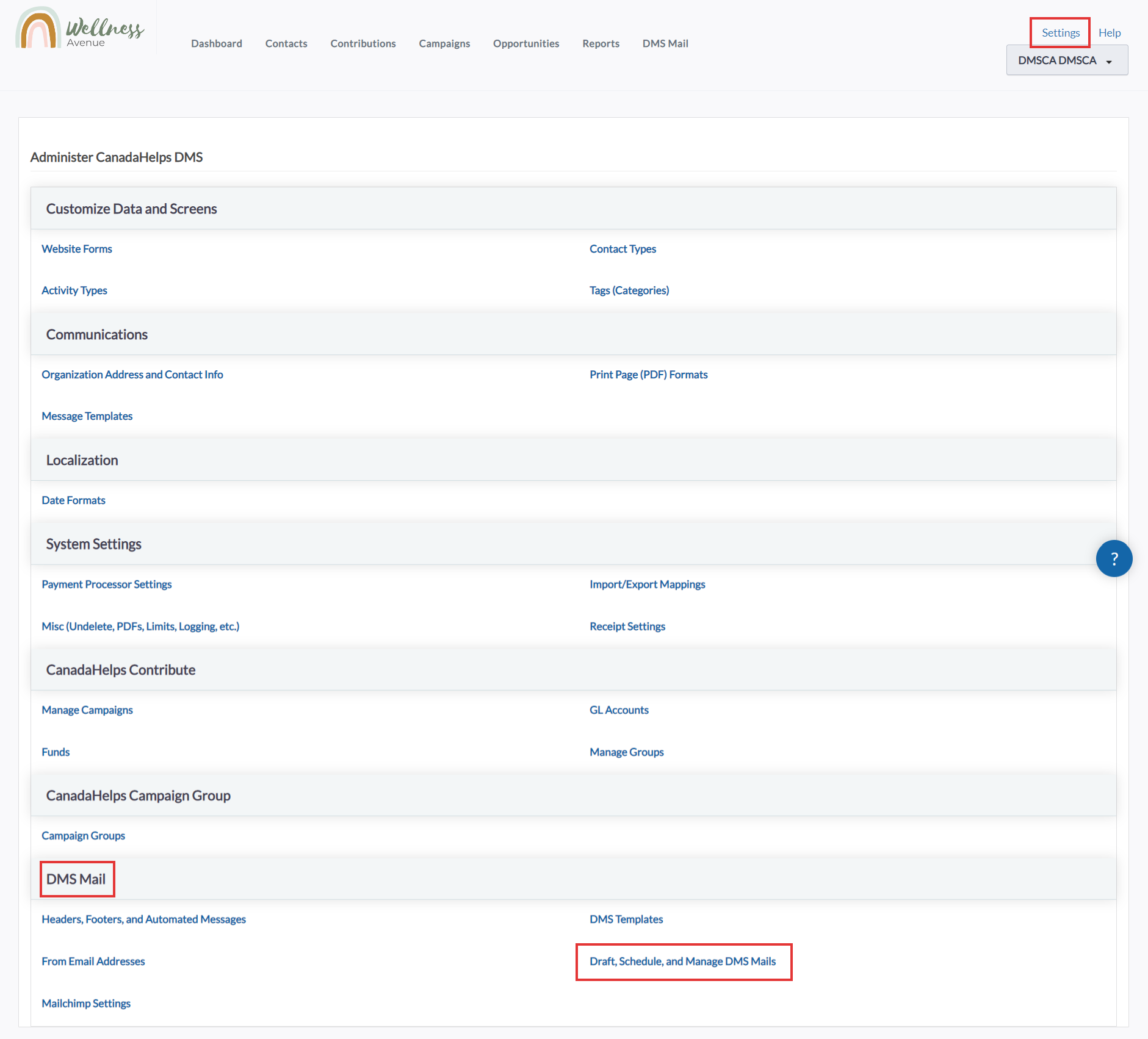This screenshot has height=1039, width=1148.
Task: Click the Administer CanadaHelps DMS title
Action: point(117,157)
